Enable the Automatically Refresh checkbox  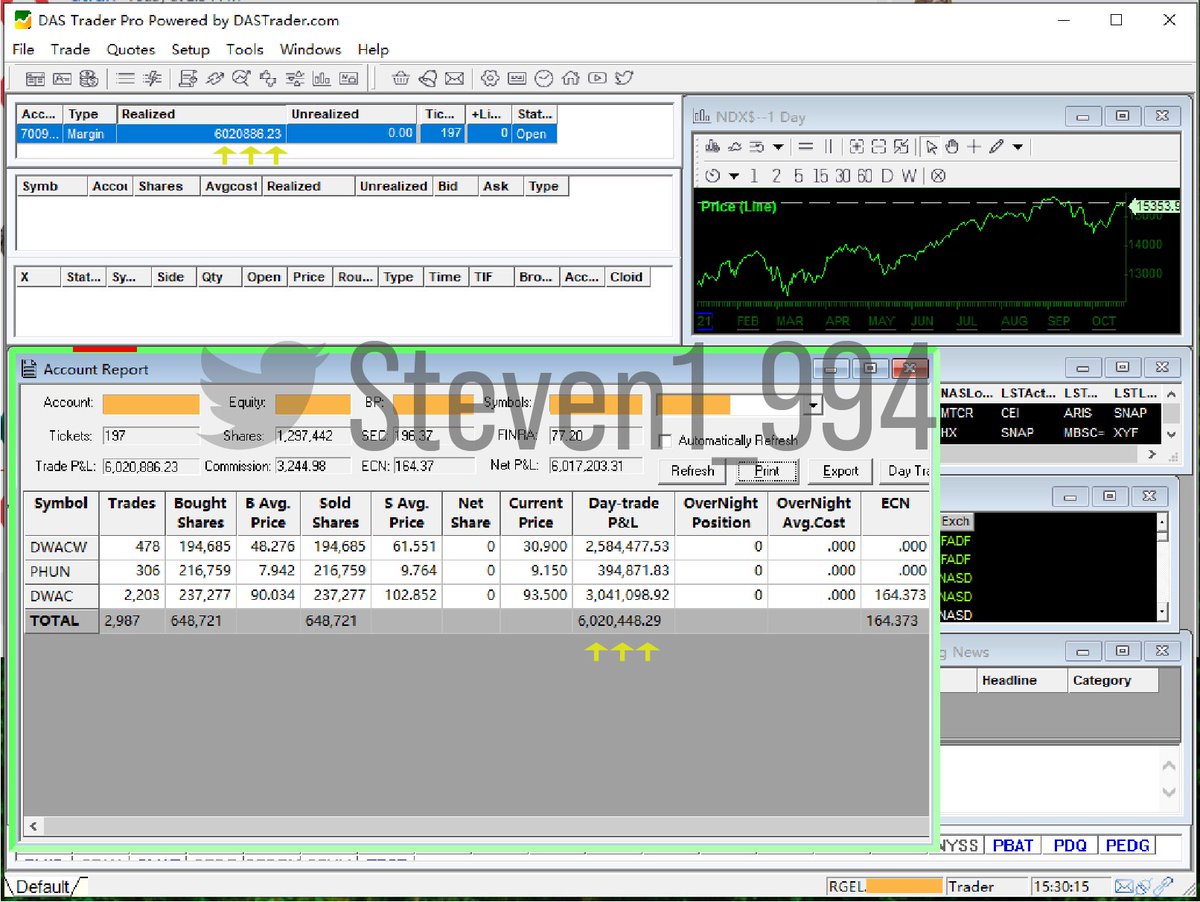pyautogui.click(x=666, y=440)
